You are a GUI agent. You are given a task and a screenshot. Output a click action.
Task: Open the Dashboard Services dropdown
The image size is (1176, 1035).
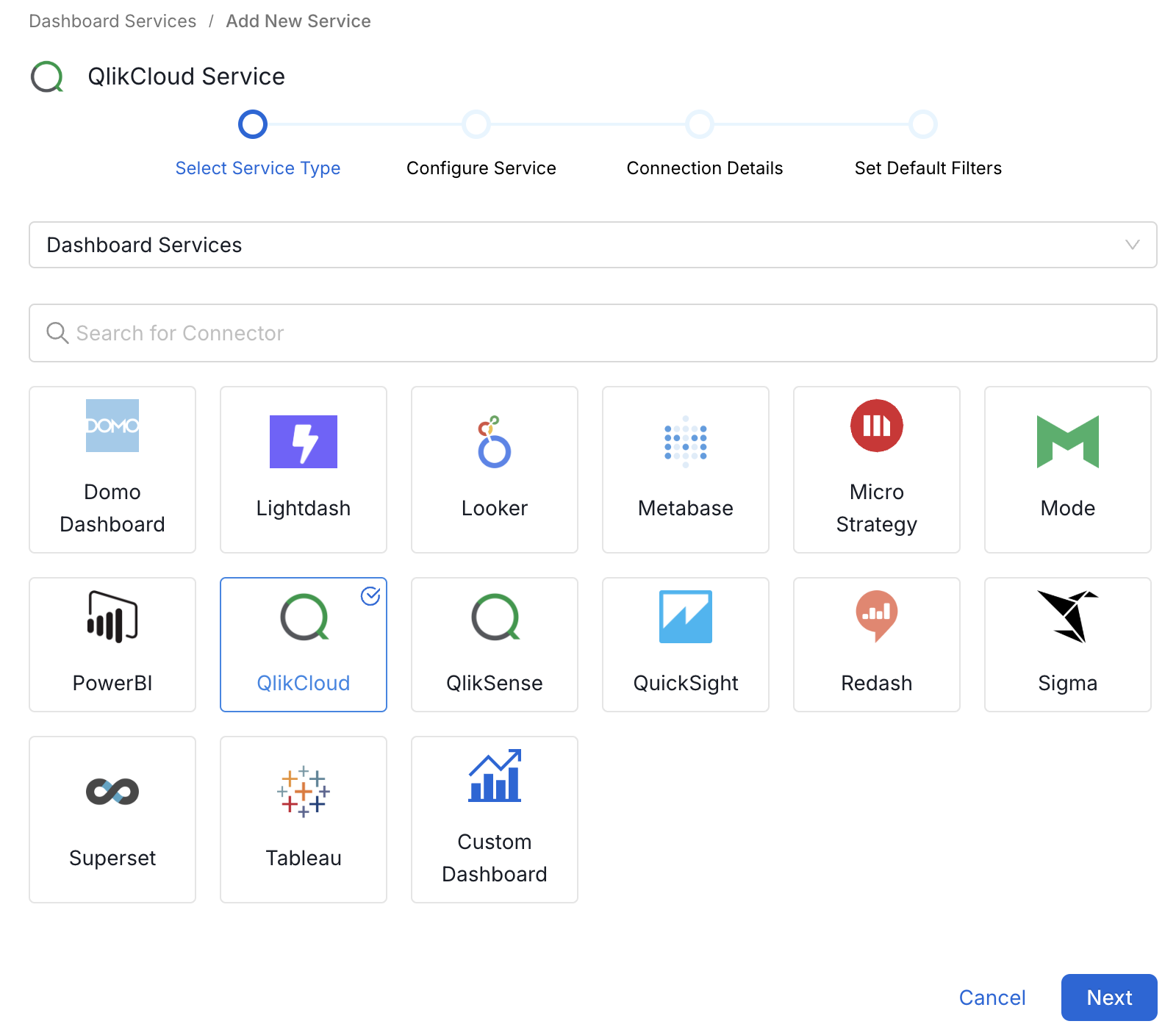tap(592, 245)
